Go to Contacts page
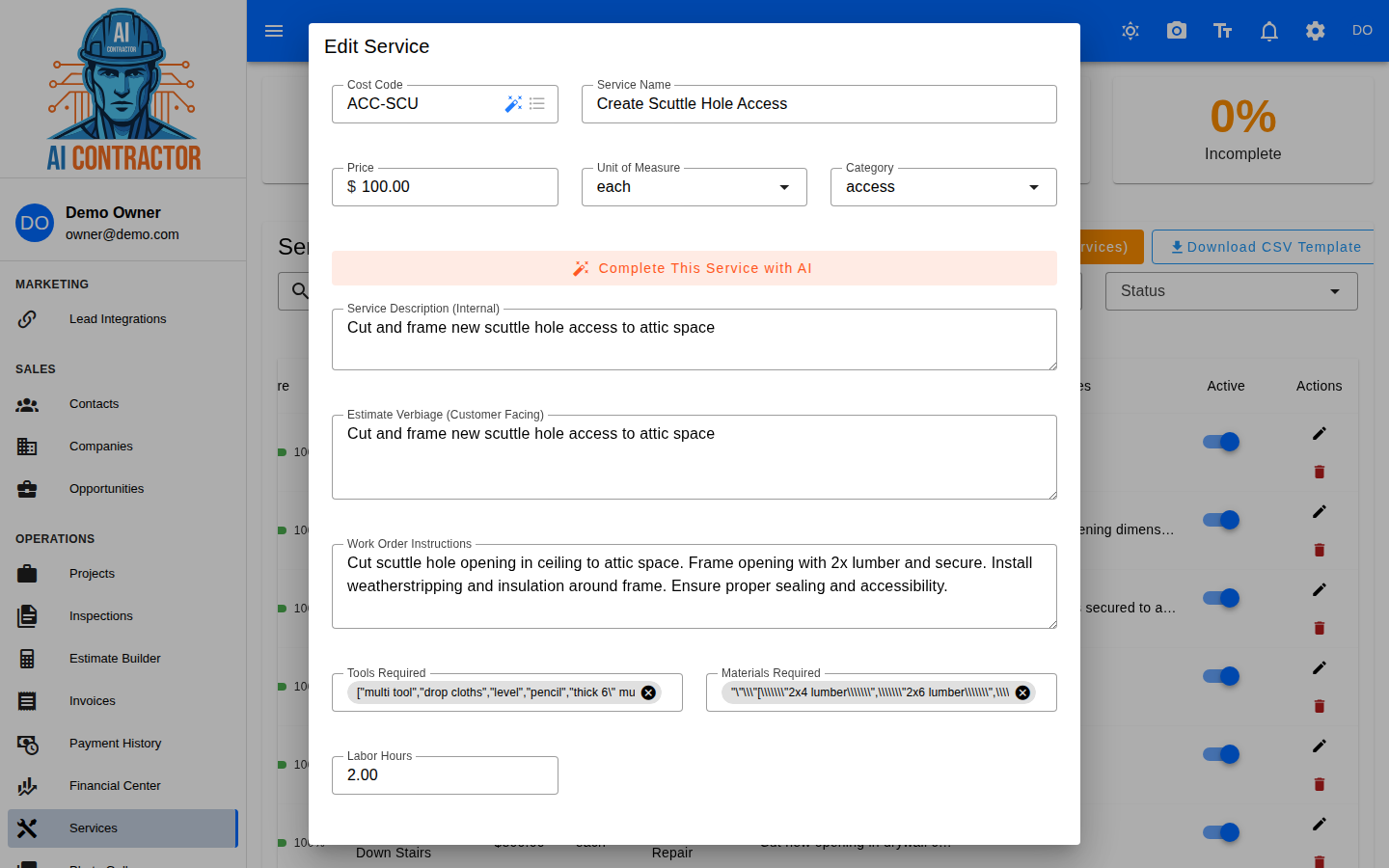 pos(123,404)
